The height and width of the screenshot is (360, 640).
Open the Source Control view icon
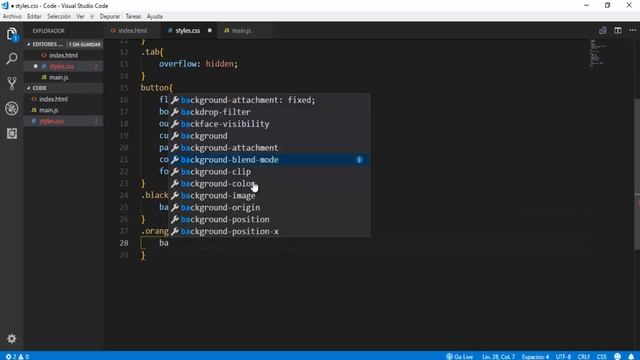click(12, 83)
